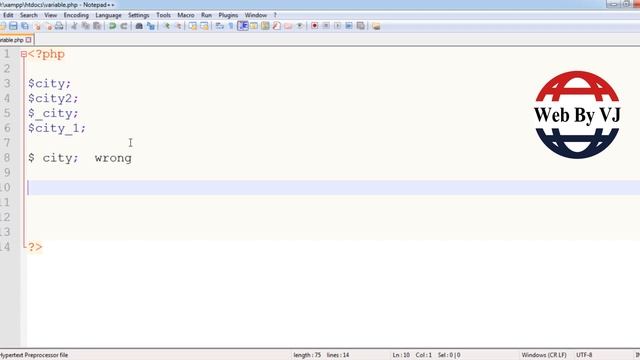Click the Close All documents toolbar icon
Viewport: 640px width, 360px height.
[49, 26]
